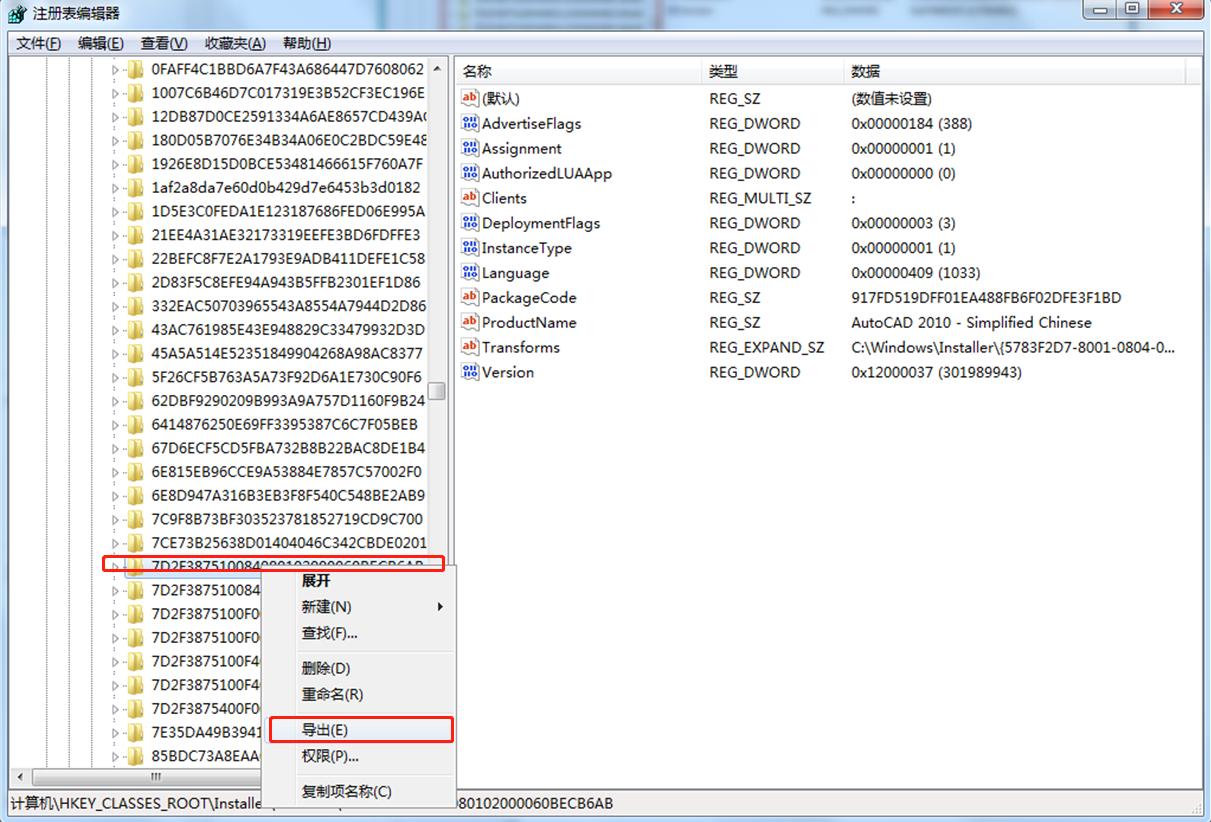Click the AdvertiseFlags DWORD icon
The width and height of the screenshot is (1211, 822).
coord(469,123)
